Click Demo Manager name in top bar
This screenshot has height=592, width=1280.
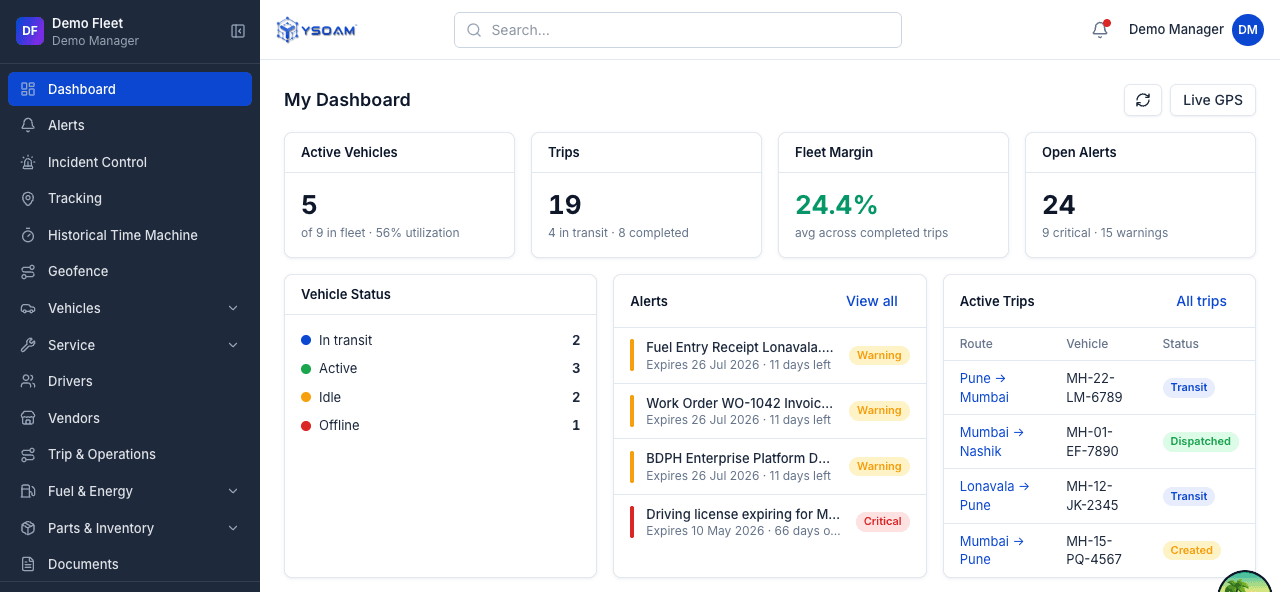click(x=1176, y=29)
